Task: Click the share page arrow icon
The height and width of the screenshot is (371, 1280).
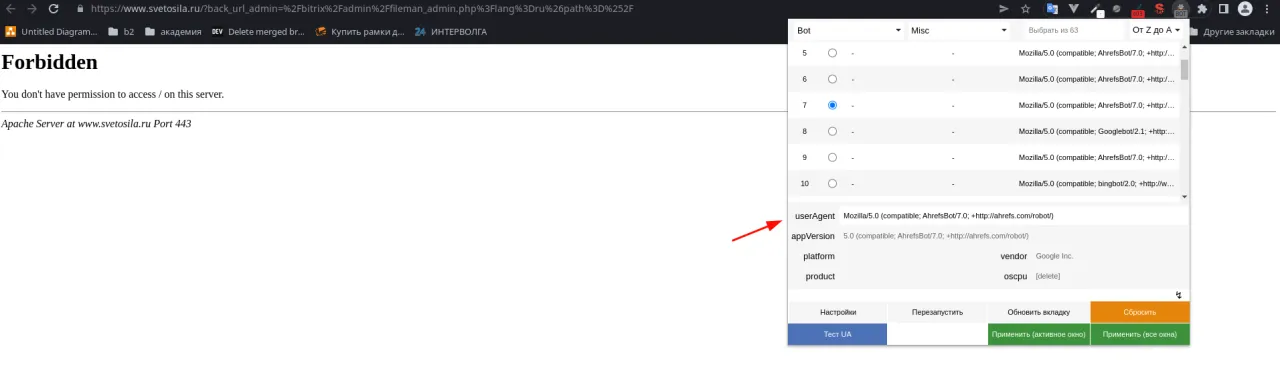Action: 1003,8
